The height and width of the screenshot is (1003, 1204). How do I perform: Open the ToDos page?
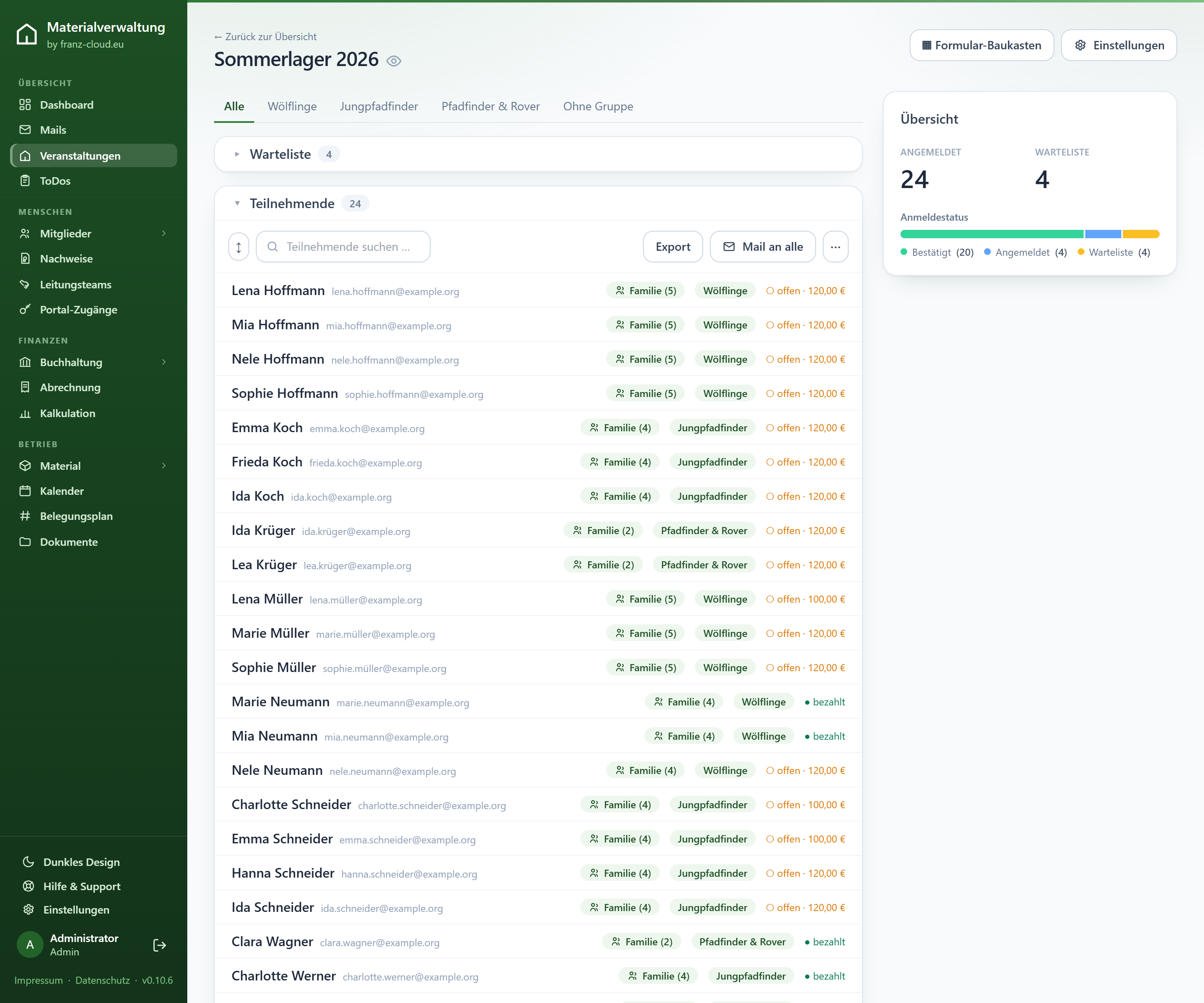(94, 181)
